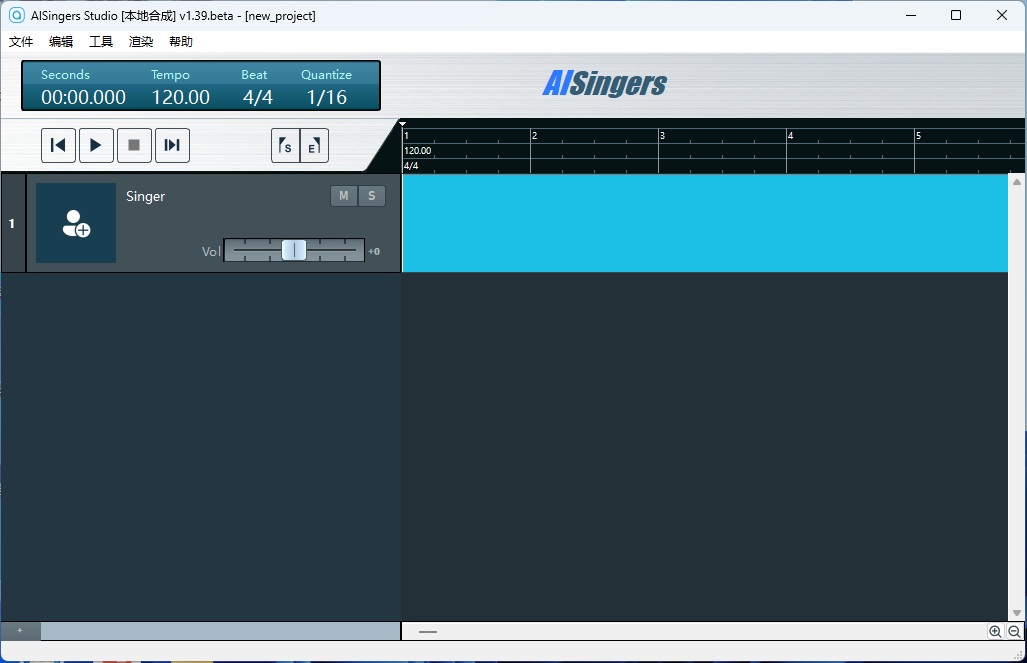1027x663 pixels.
Task: Click the 4/4 time signature marker in the ruler
Action: [x=411, y=166]
